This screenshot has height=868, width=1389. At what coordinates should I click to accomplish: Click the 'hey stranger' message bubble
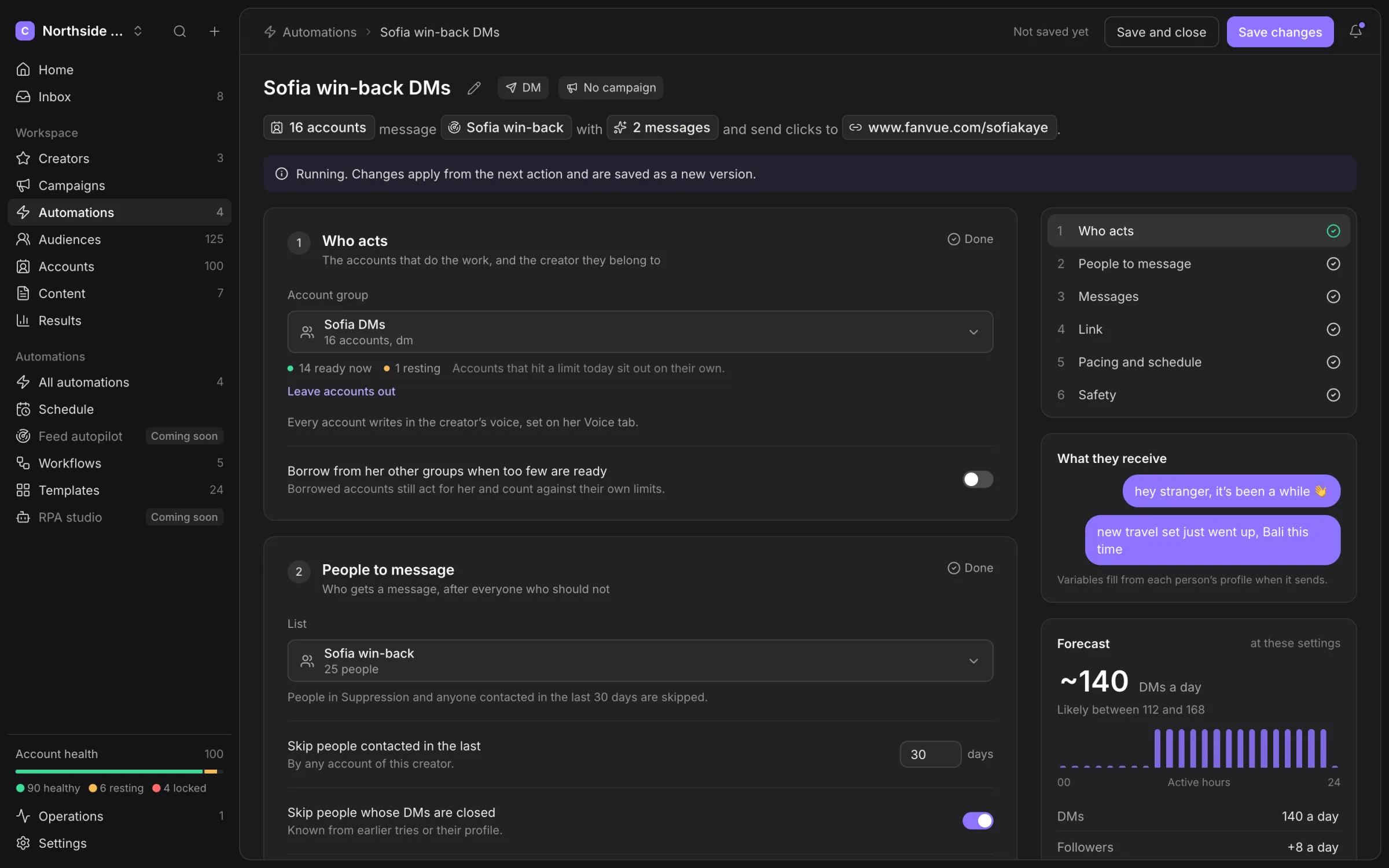click(1231, 491)
